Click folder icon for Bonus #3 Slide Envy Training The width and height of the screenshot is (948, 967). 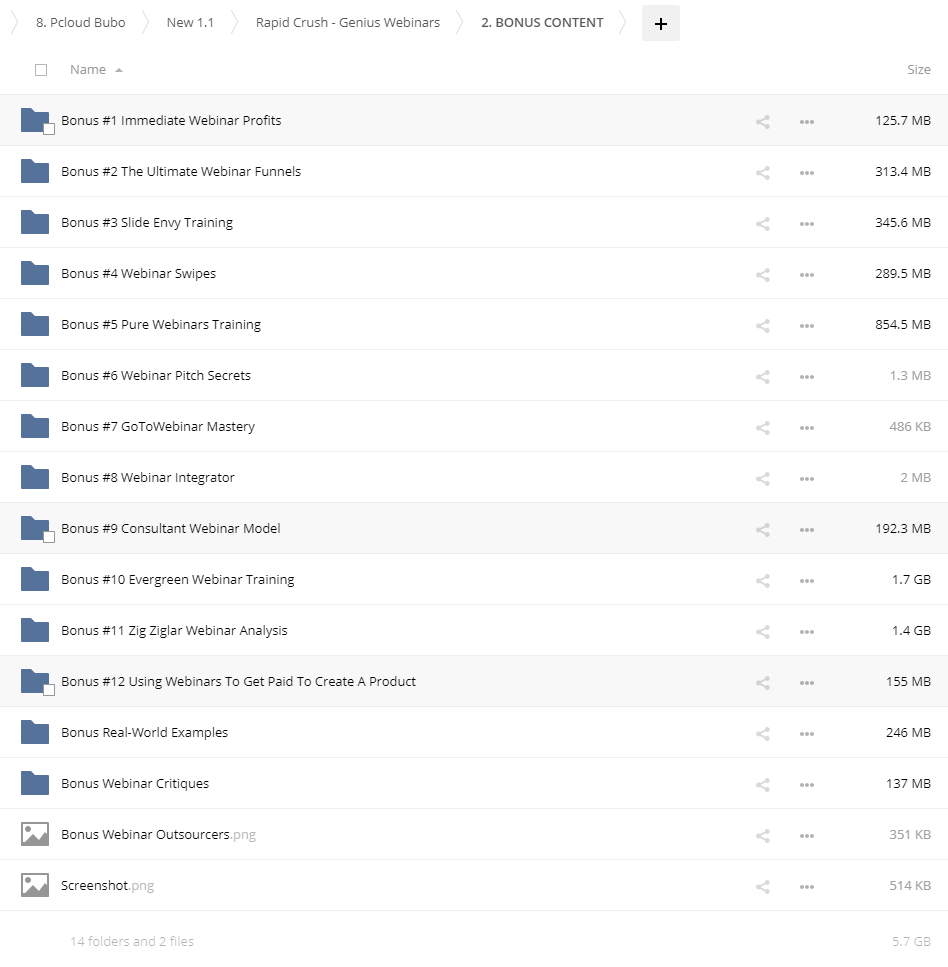pos(35,222)
